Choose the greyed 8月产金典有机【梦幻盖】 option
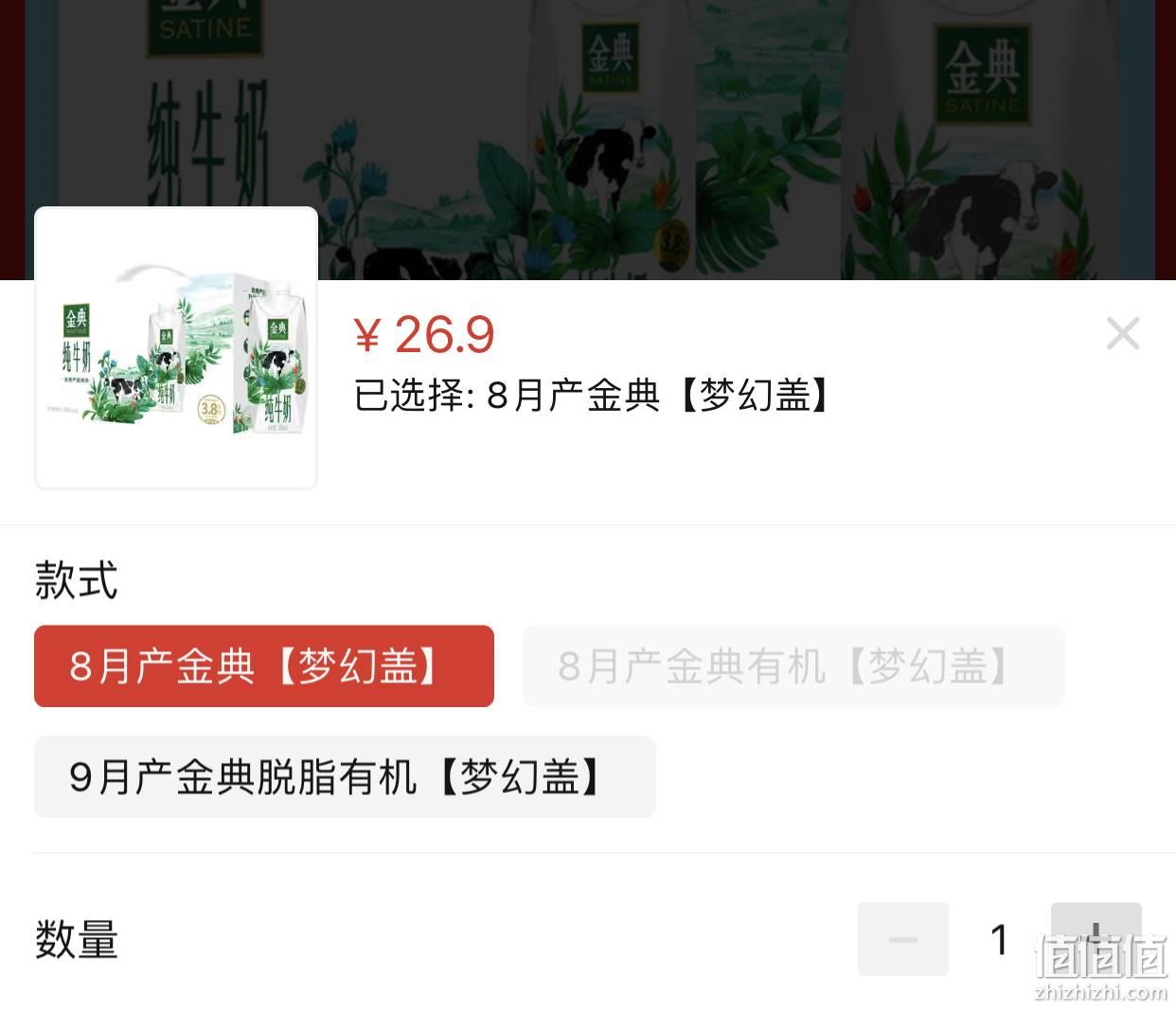1176x1009 pixels. (793, 666)
